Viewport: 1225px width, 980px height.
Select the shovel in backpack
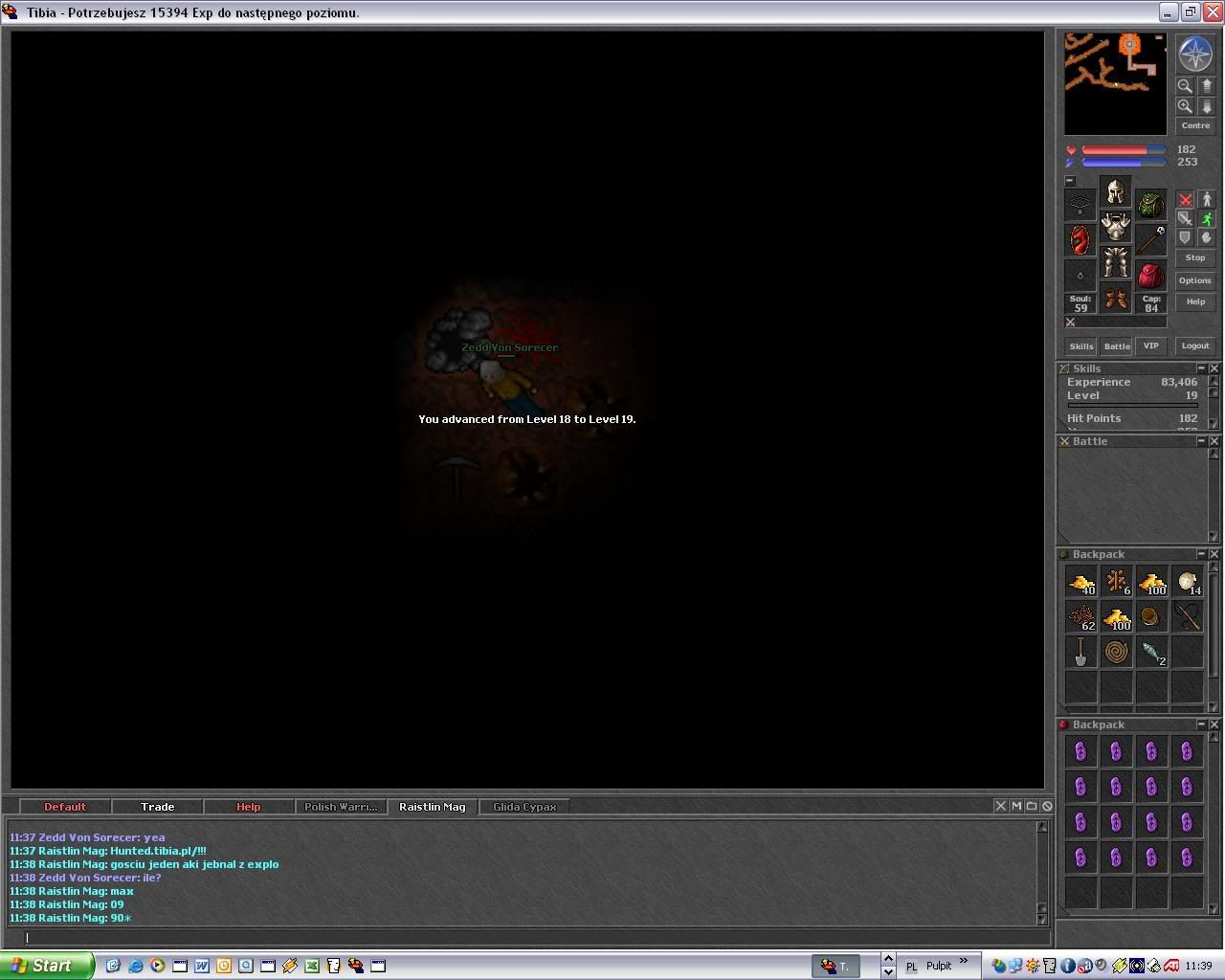click(x=1081, y=653)
